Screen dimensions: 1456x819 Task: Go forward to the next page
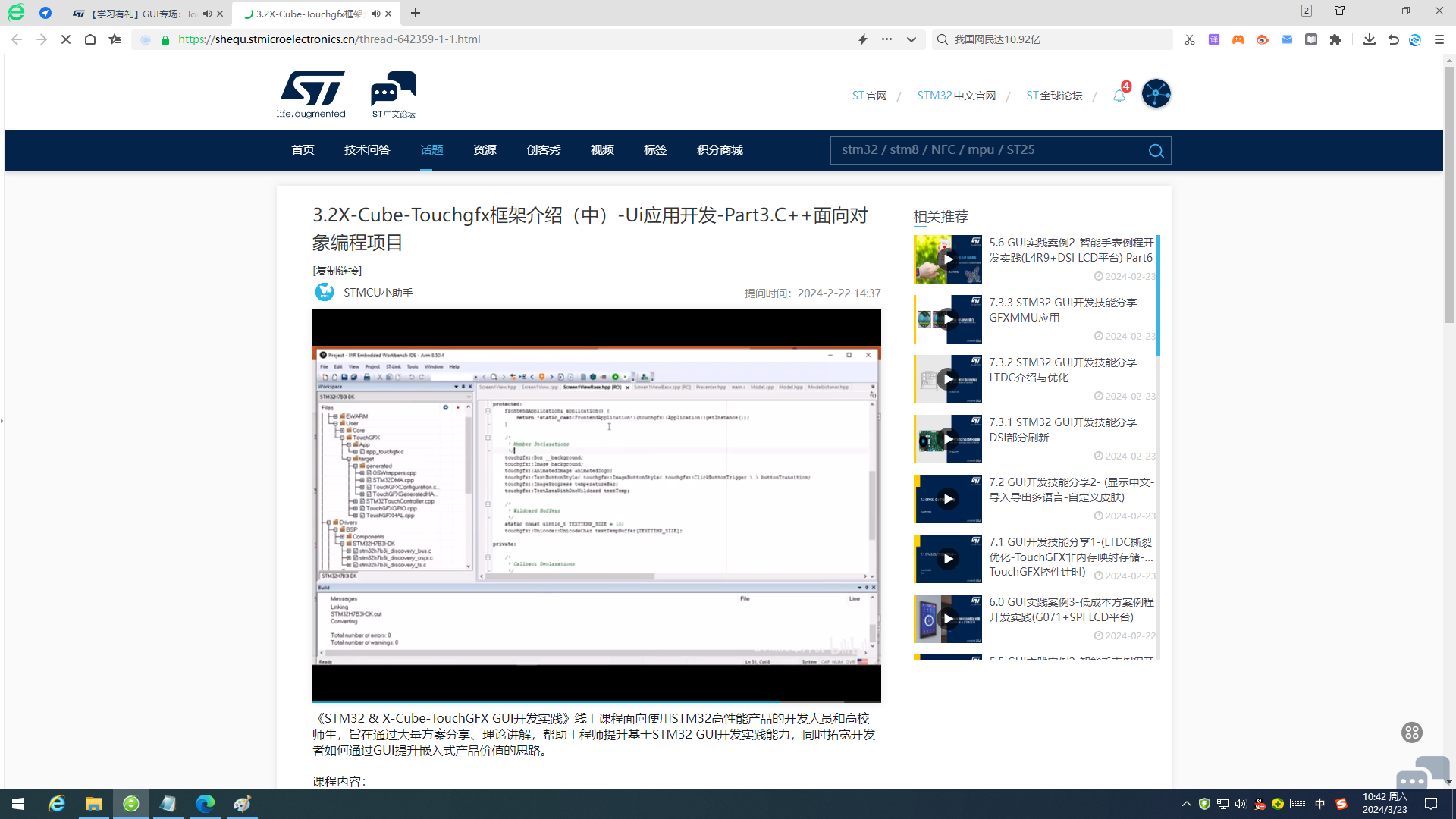[x=42, y=39]
